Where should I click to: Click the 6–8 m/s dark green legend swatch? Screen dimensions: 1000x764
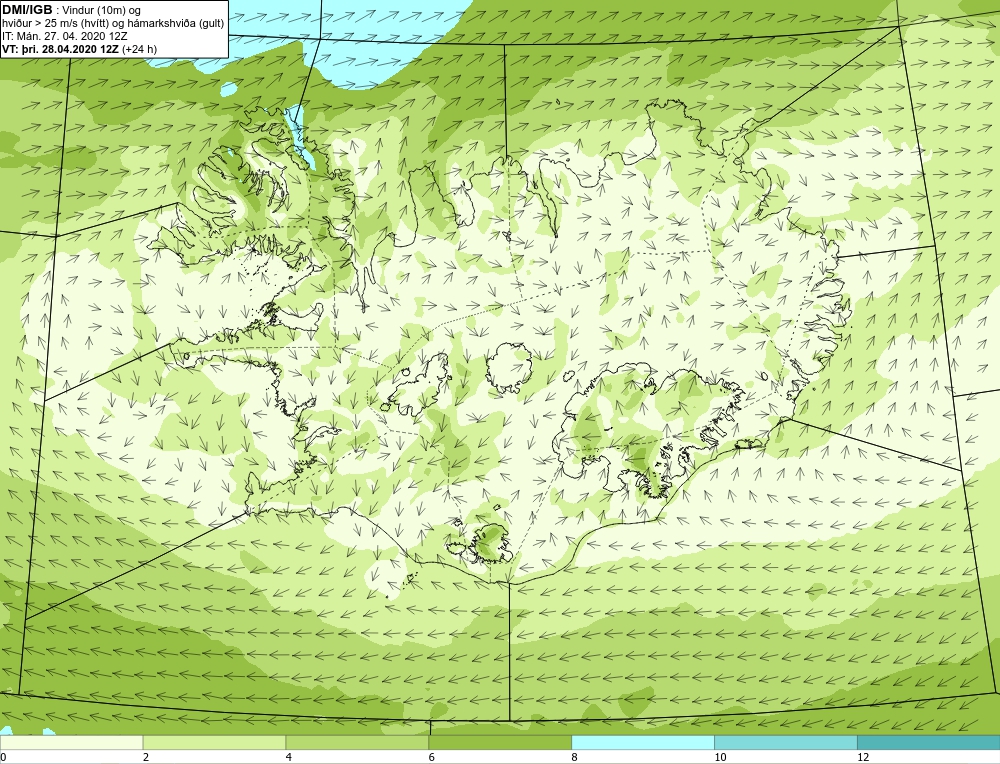click(x=500, y=742)
